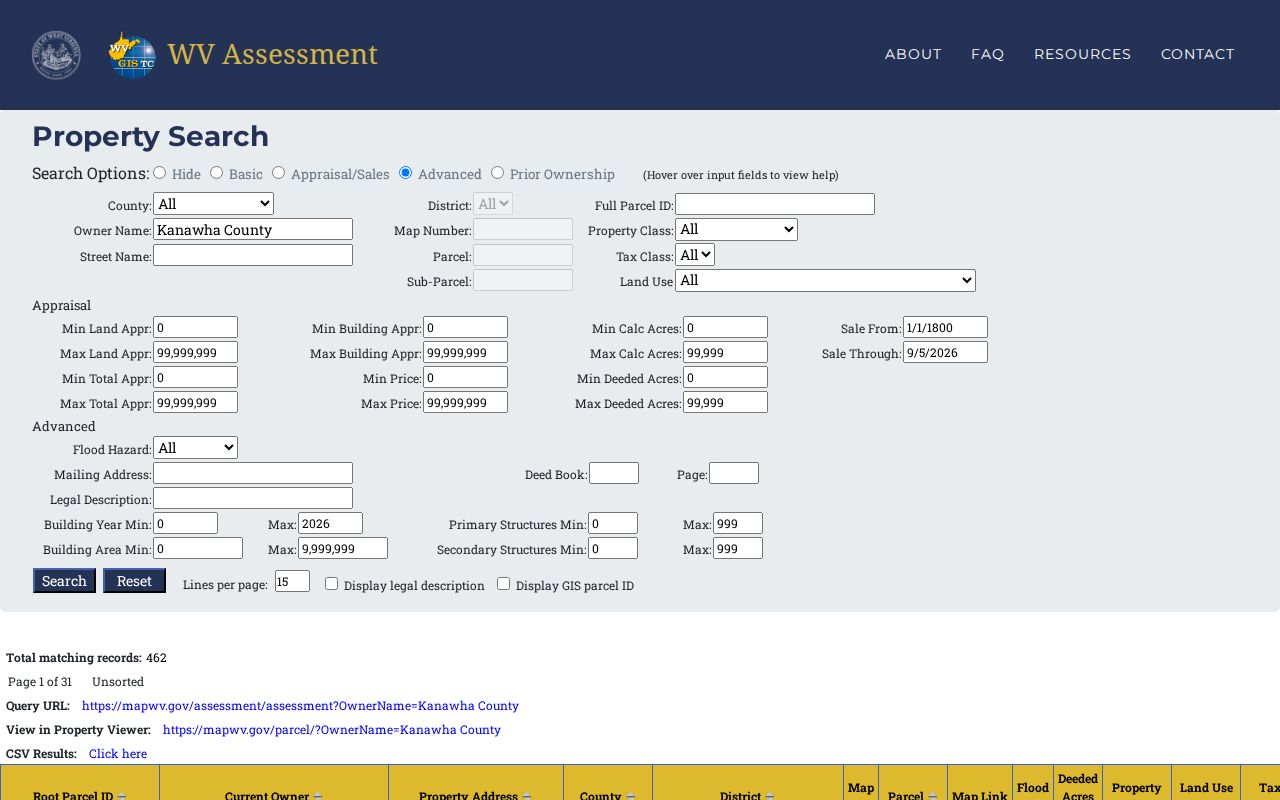Open the County dropdown
This screenshot has width=1280, height=800.
[x=213, y=204]
